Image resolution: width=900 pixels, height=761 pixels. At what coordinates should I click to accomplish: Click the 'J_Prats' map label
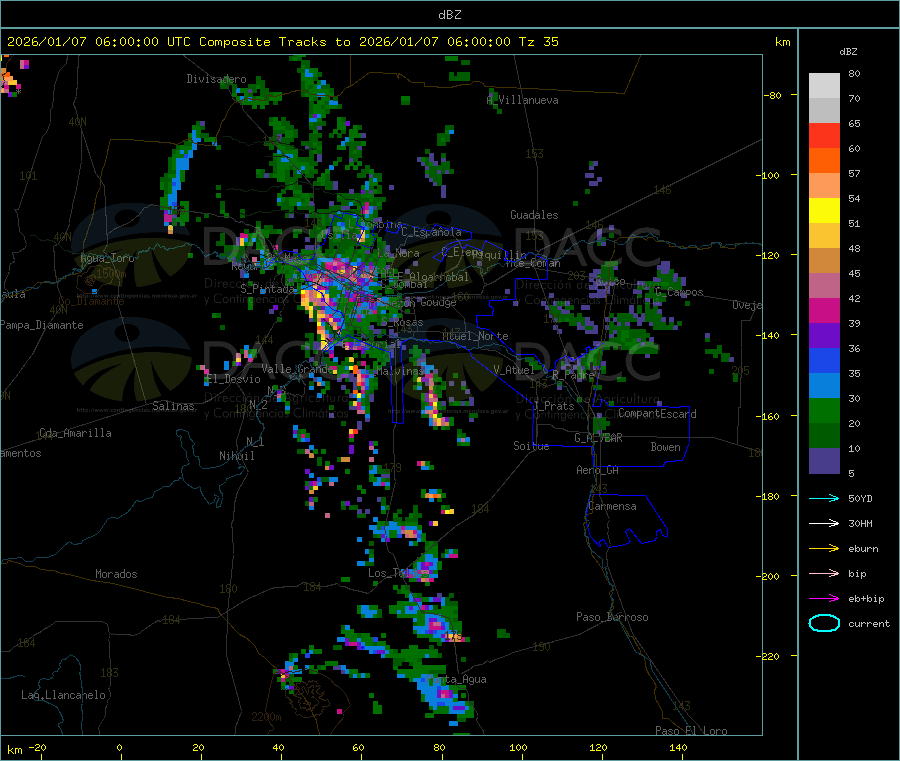pos(553,406)
